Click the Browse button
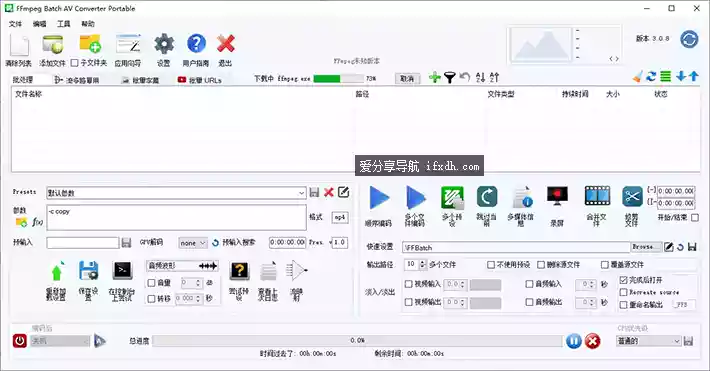 [x=646, y=247]
